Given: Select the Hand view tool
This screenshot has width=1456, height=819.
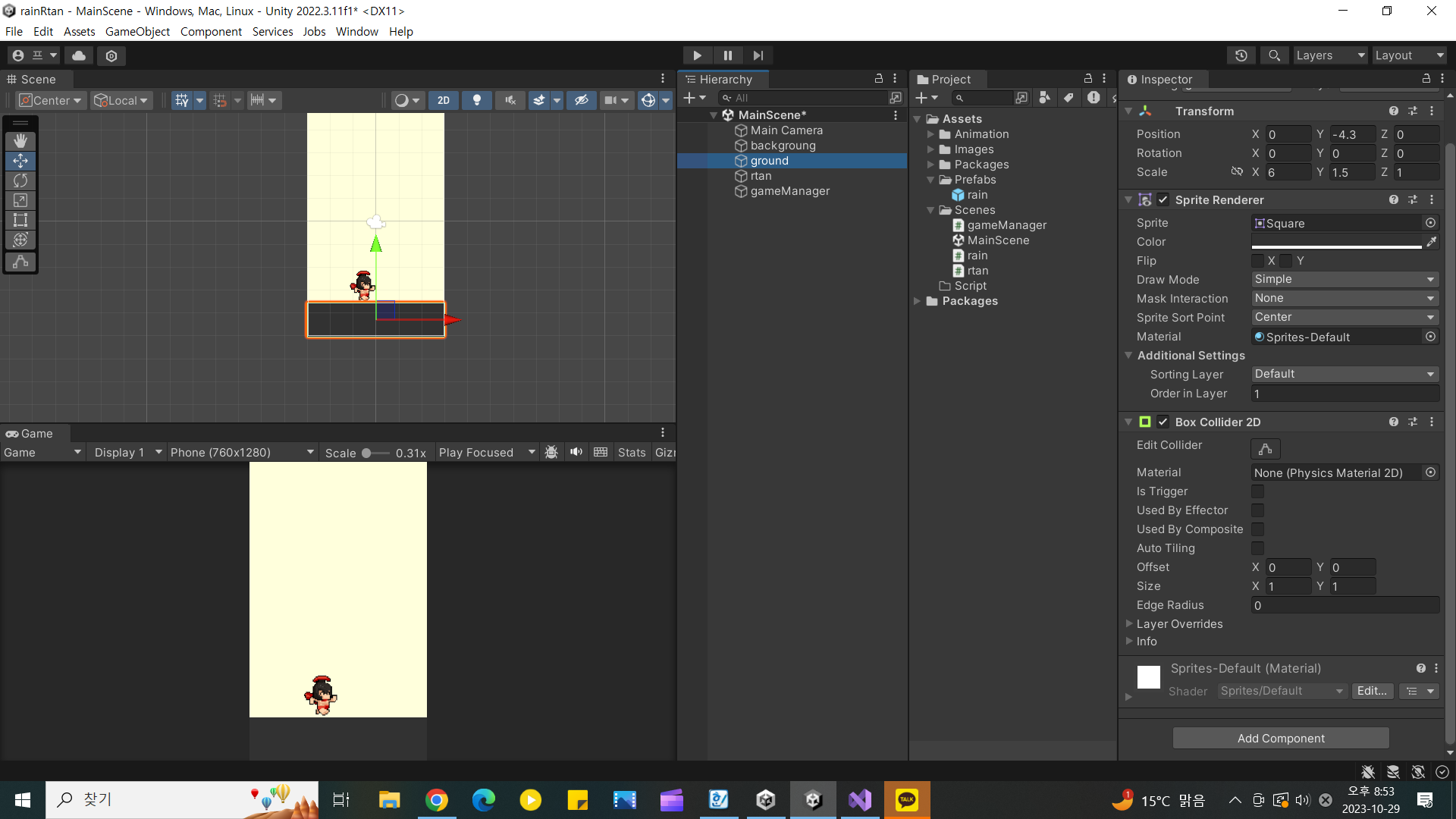Looking at the screenshot, I should click(20, 141).
